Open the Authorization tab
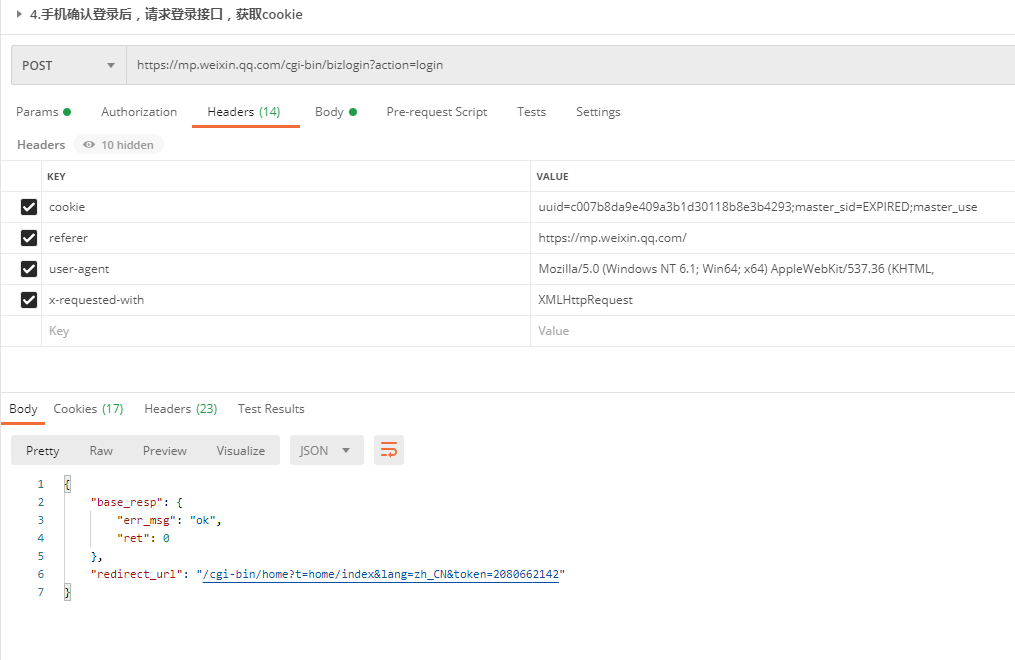The height and width of the screenshot is (660, 1015). (139, 112)
